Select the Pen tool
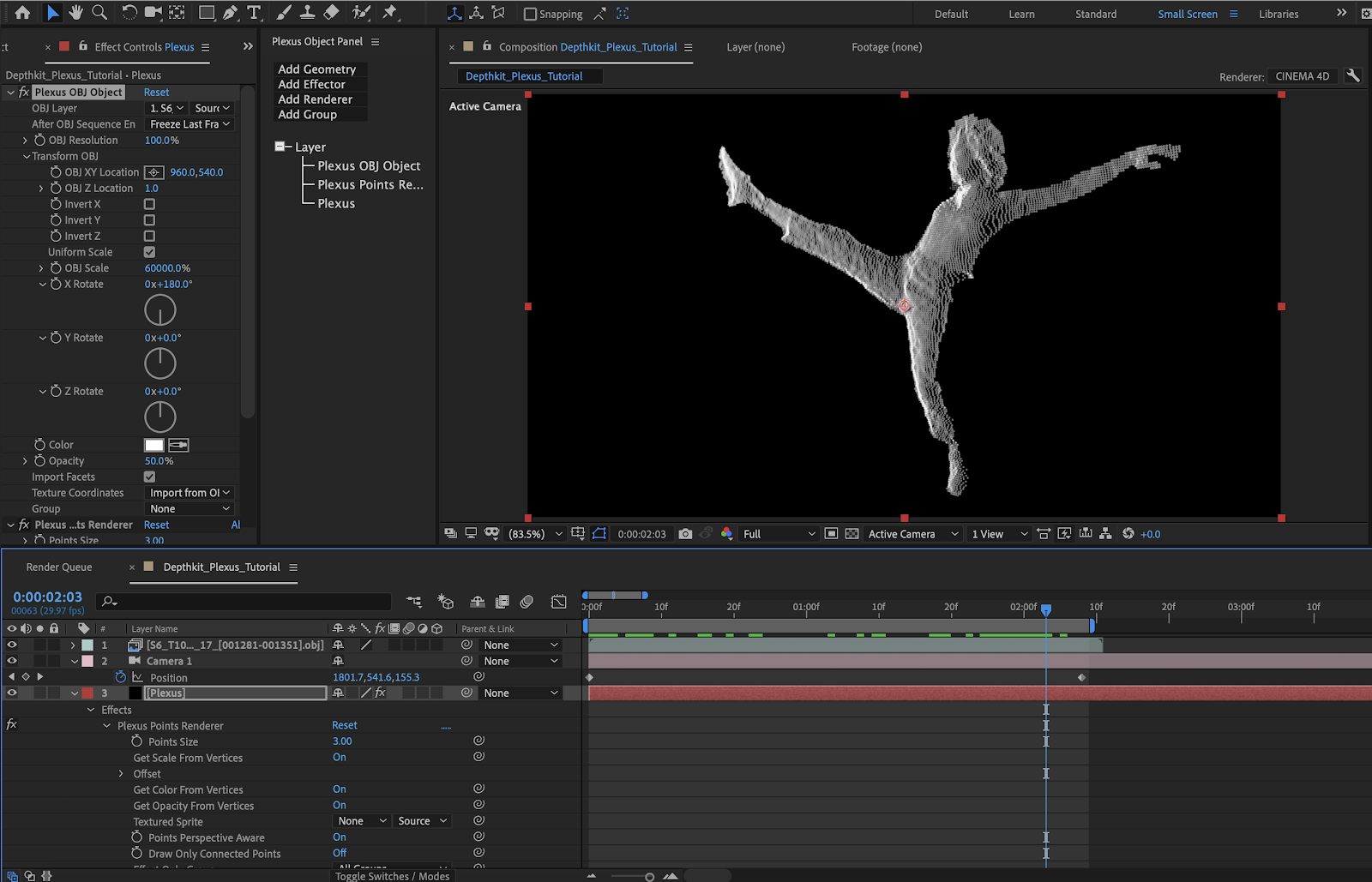This screenshot has height=882, width=1372. coord(231,12)
